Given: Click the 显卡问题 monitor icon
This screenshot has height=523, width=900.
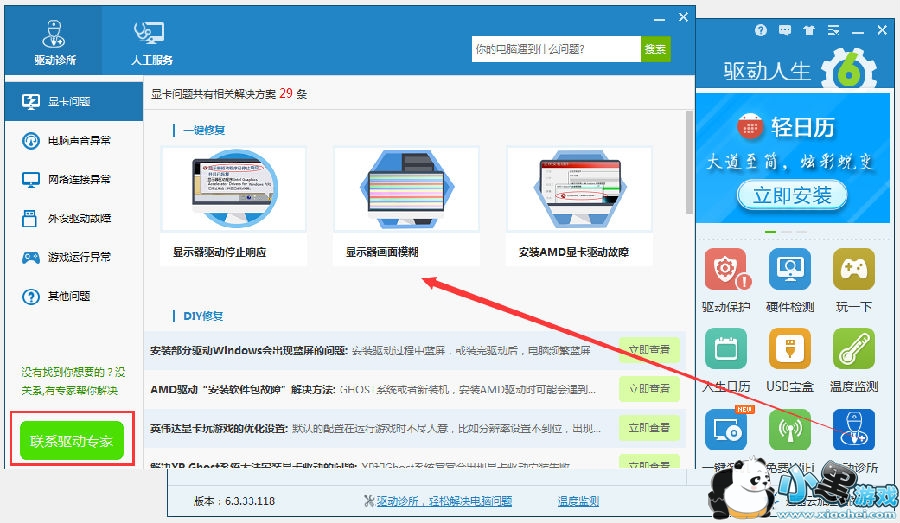Looking at the screenshot, I should tap(30, 102).
